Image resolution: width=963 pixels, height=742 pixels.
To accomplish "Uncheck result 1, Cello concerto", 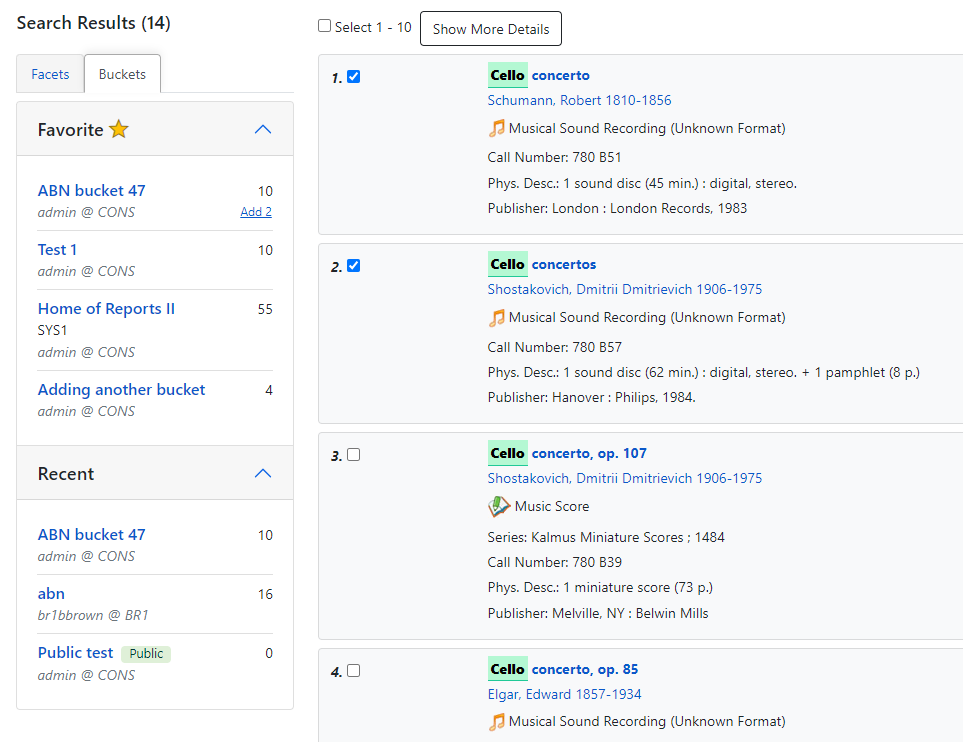I will coord(353,75).
